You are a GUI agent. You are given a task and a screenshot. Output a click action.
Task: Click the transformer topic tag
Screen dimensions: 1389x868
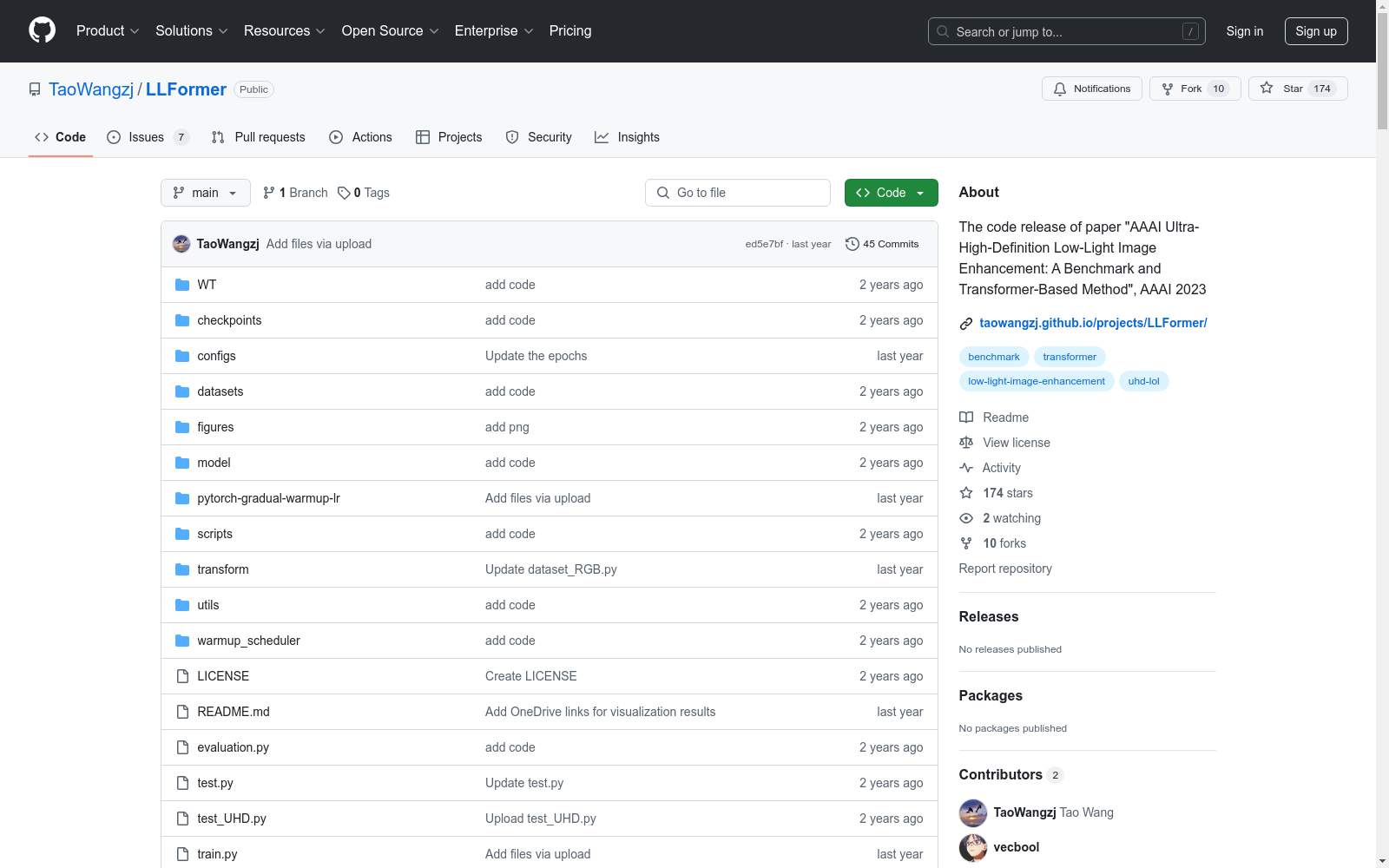[x=1070, y=357]
